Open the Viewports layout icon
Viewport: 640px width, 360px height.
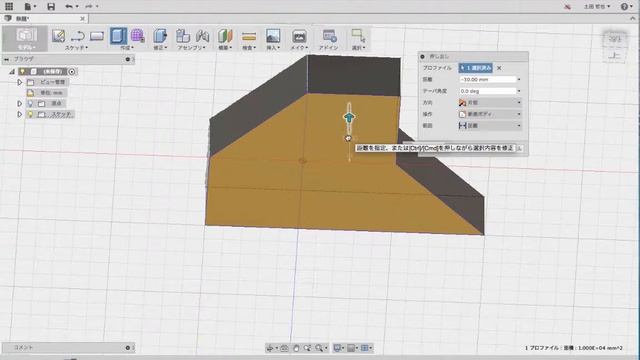click(x=365, y=348)
